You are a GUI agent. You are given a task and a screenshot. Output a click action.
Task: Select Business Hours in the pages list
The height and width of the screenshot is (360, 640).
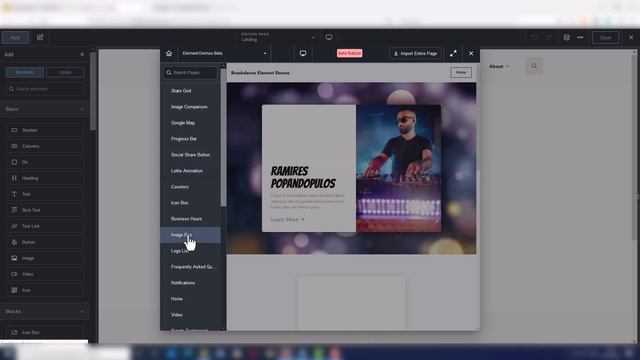point(190,219)
